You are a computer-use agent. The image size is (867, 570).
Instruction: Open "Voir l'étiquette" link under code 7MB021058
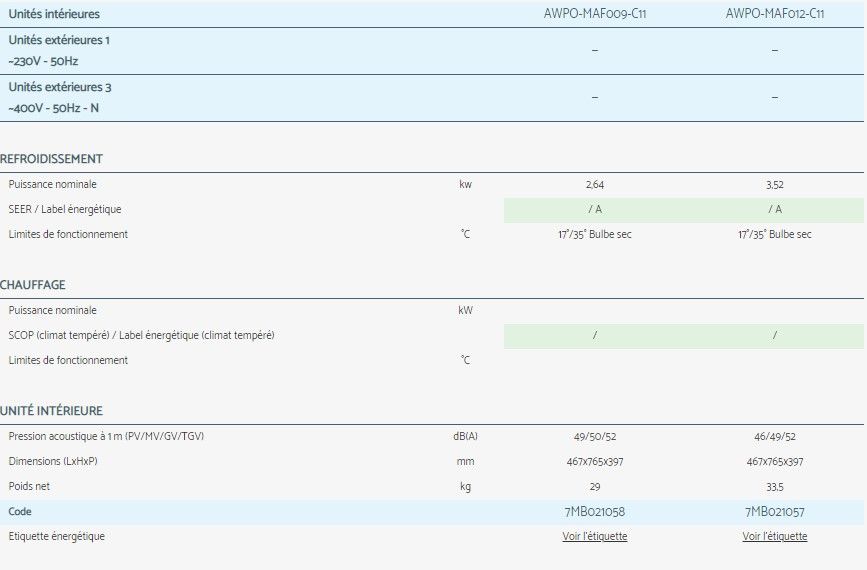(x=595, y=536)
